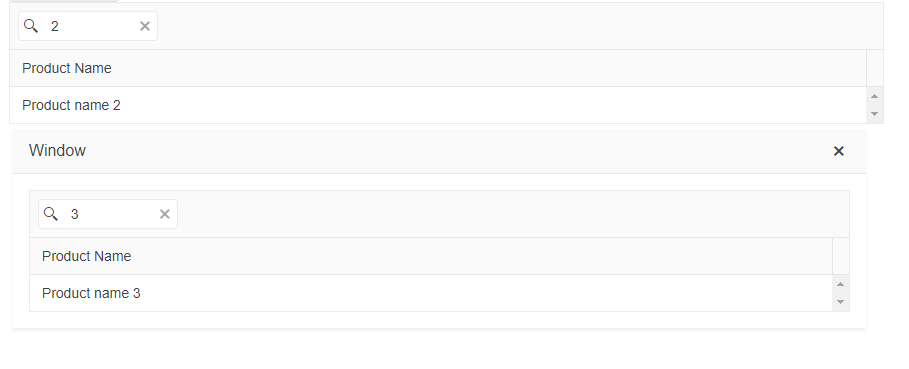909x369 pixels.
Task: Click the magnifier icon inside the Window grid search
Action: (50, 214)
